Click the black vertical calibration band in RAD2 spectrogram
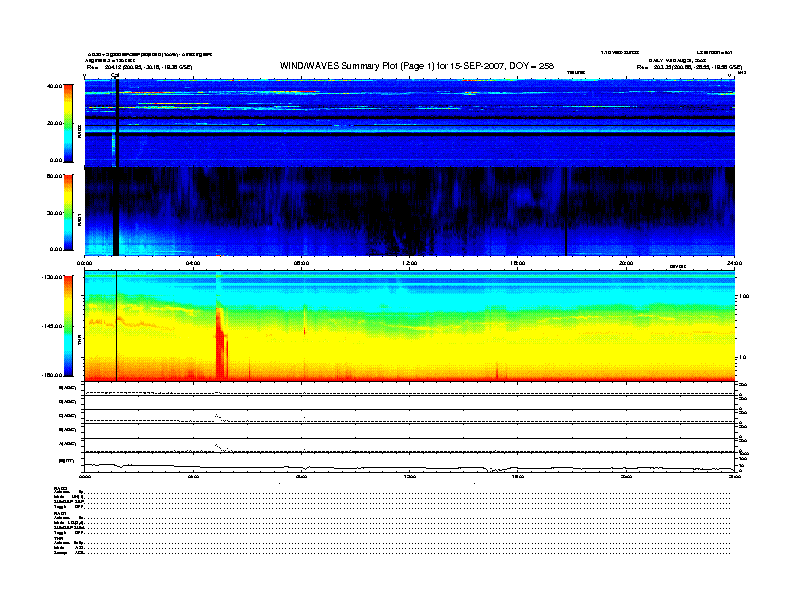 click(x=117, y=123)
